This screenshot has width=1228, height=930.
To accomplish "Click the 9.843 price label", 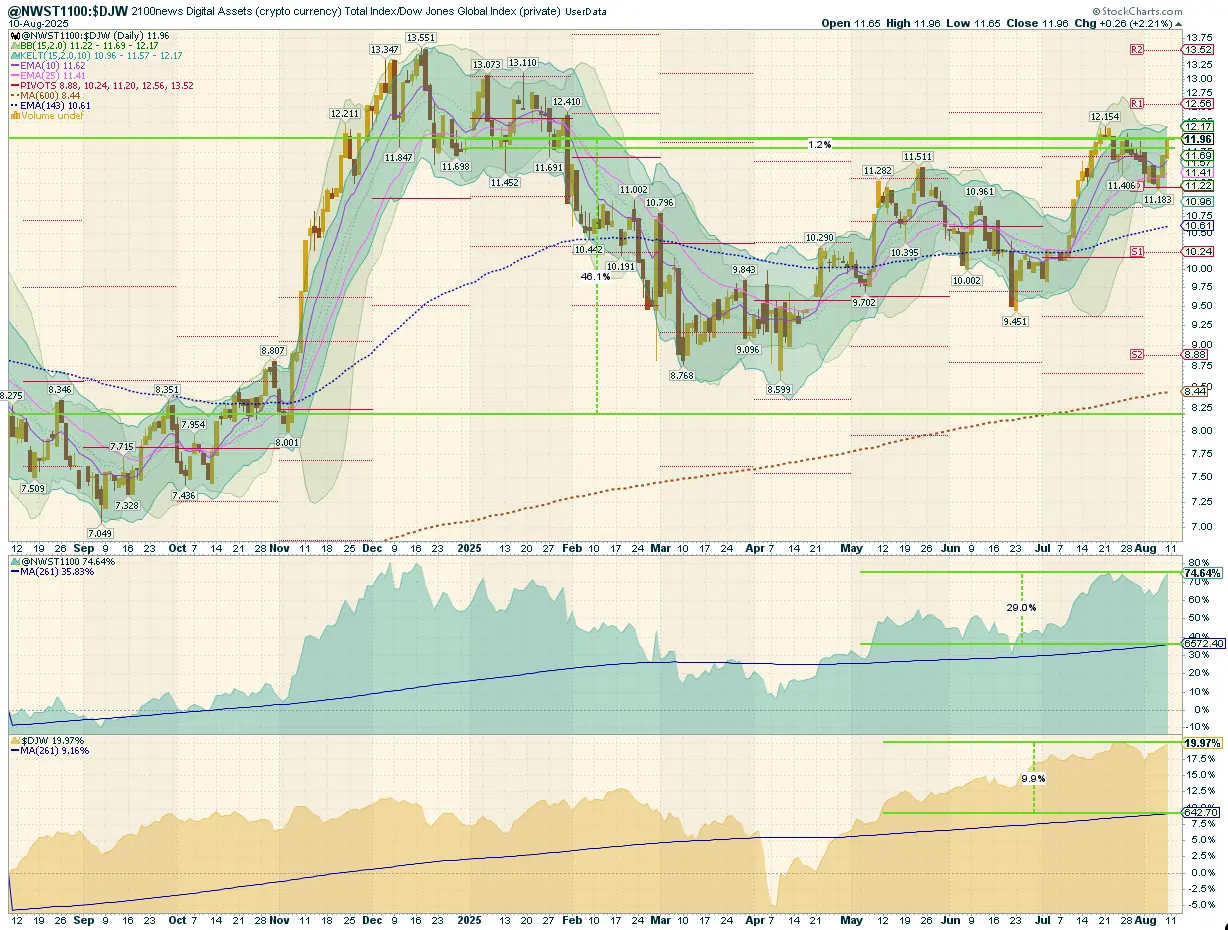I will click(744, 271).
